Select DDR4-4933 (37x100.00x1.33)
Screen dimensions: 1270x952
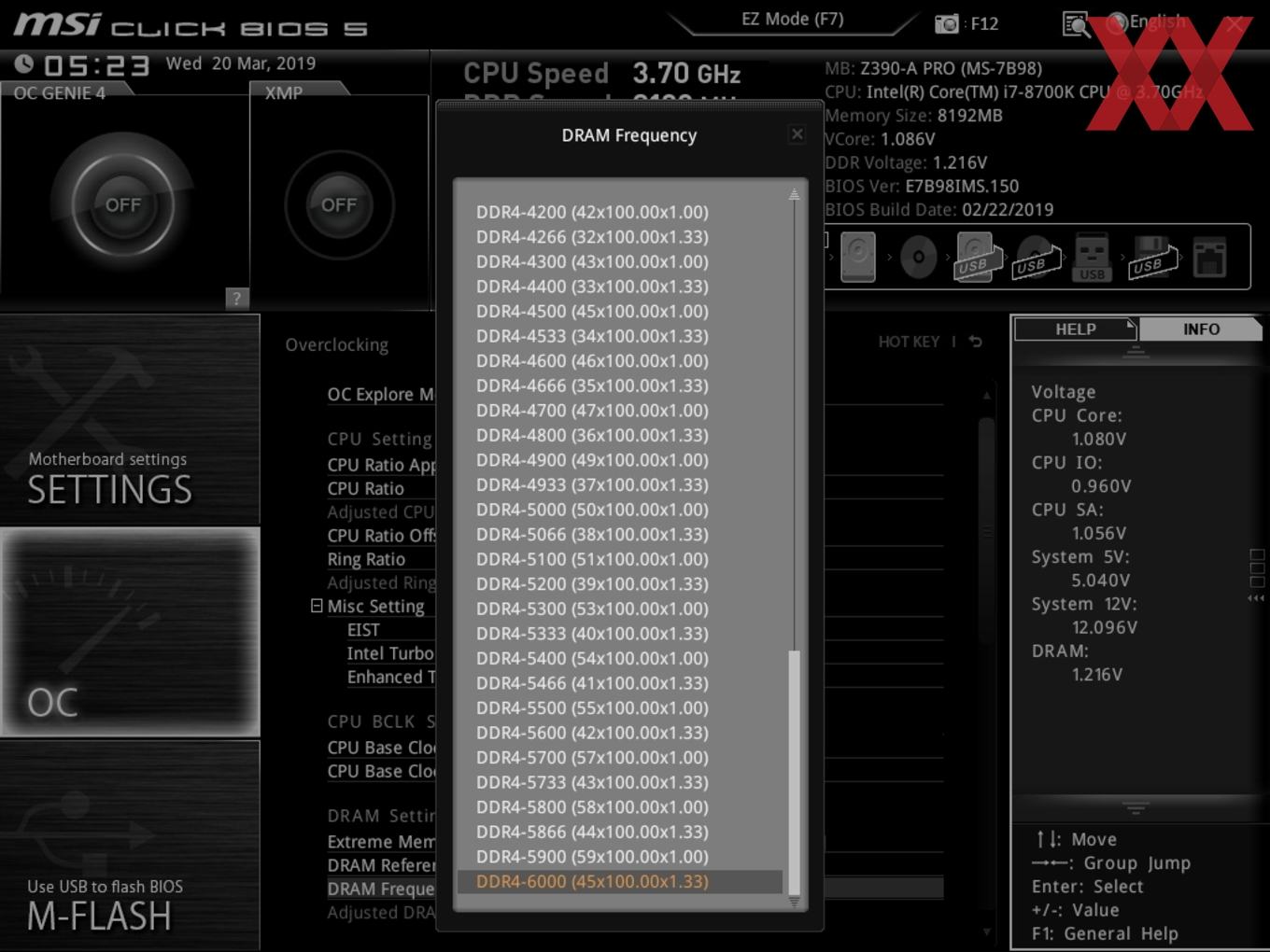click(x=592, y=484)
